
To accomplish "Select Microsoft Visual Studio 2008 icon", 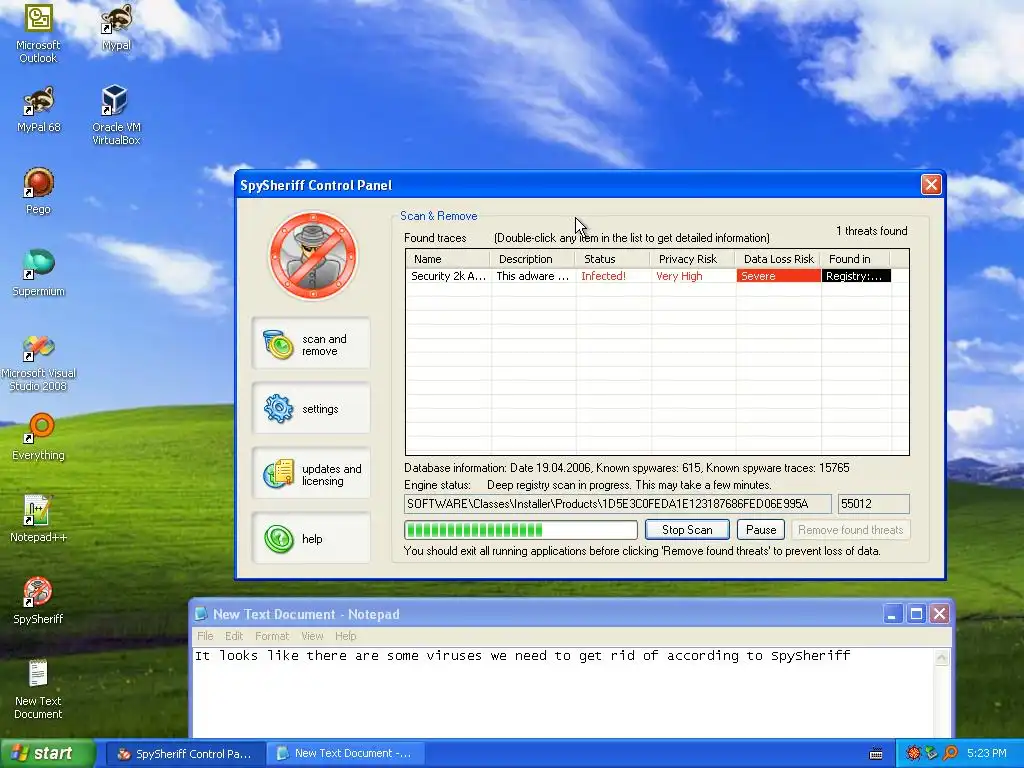I will [38, 363].
